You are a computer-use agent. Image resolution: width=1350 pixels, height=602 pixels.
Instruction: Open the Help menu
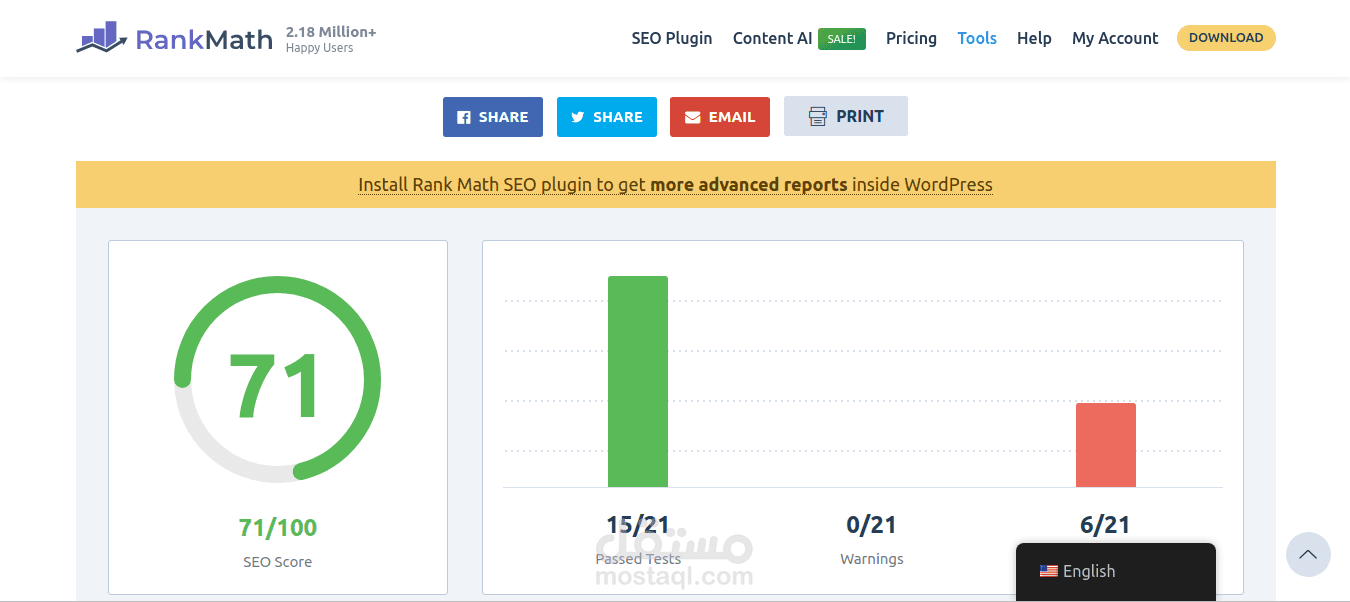pyautogui.click(x=1034, y=38)
